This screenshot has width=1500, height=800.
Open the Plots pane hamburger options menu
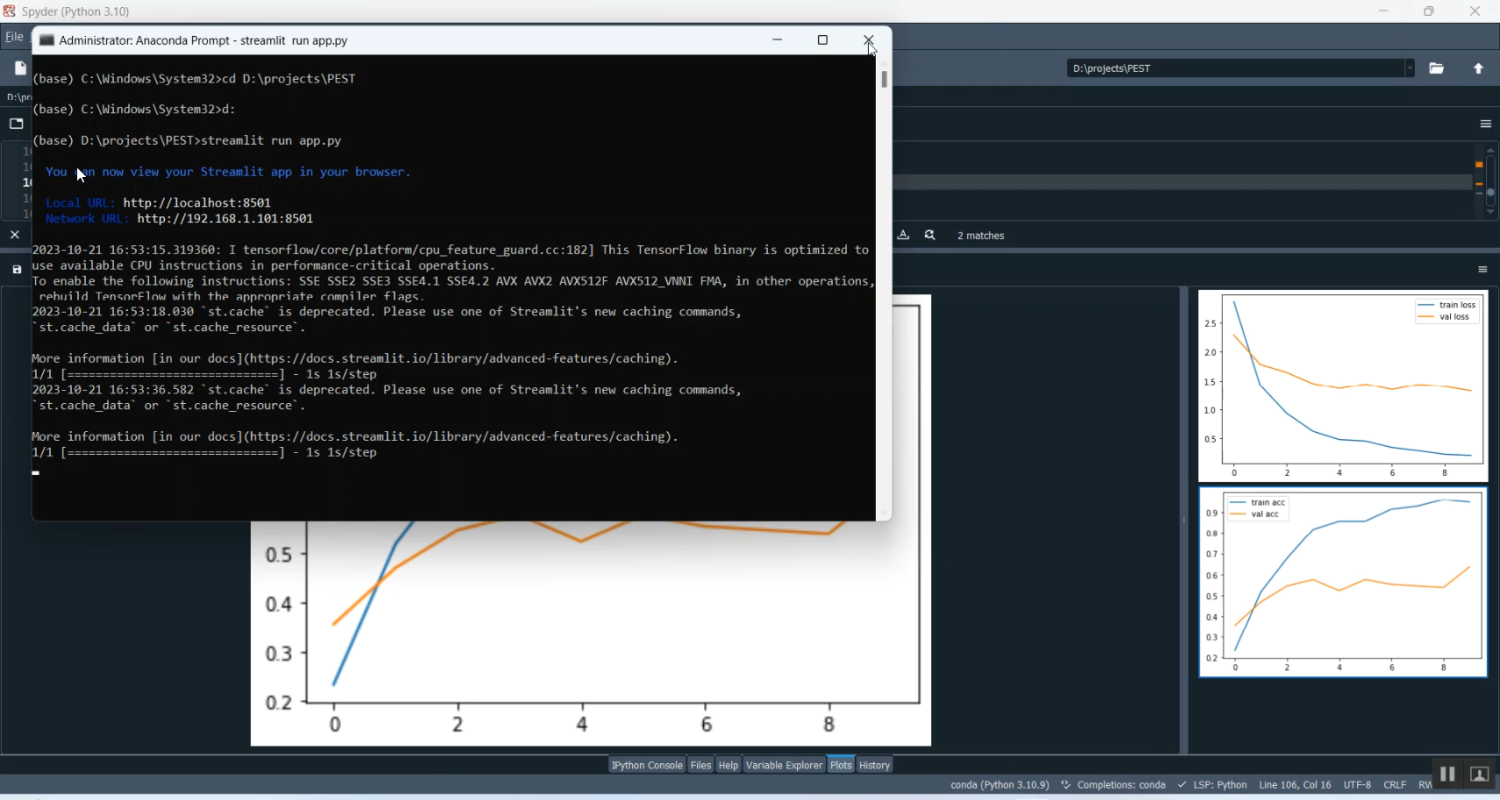pos(1483,270)
